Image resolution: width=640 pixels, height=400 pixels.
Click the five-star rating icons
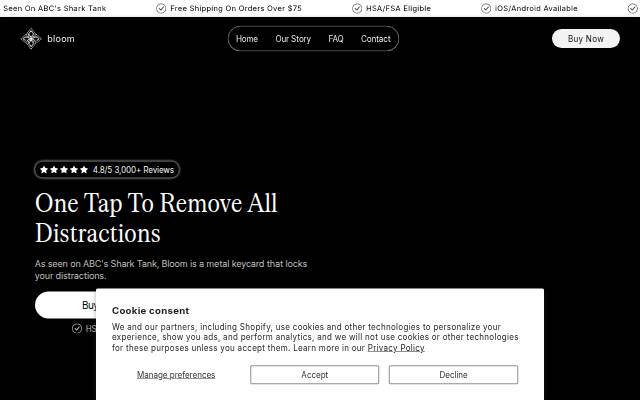click(x=64, y=170)
